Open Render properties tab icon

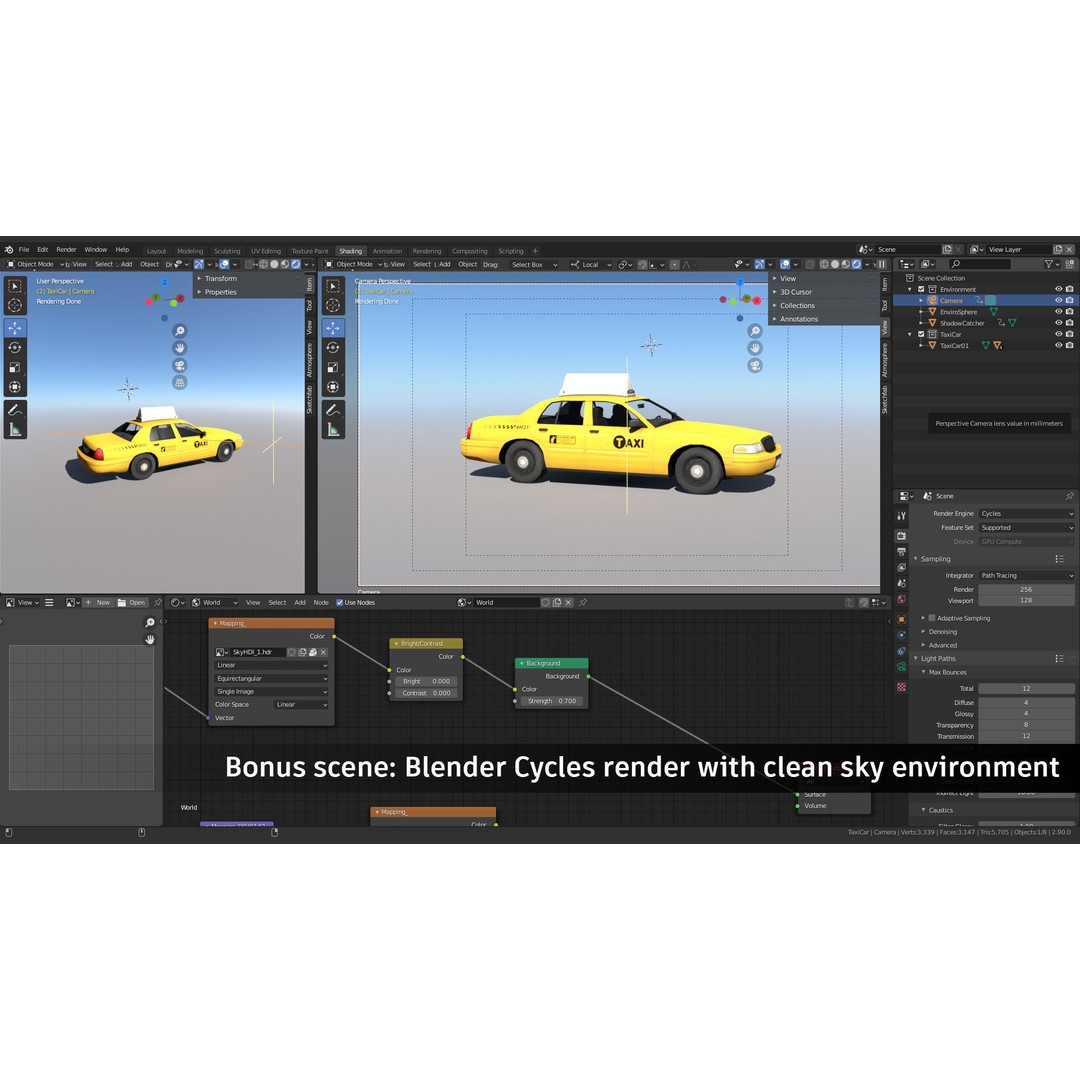coord(902,535)
